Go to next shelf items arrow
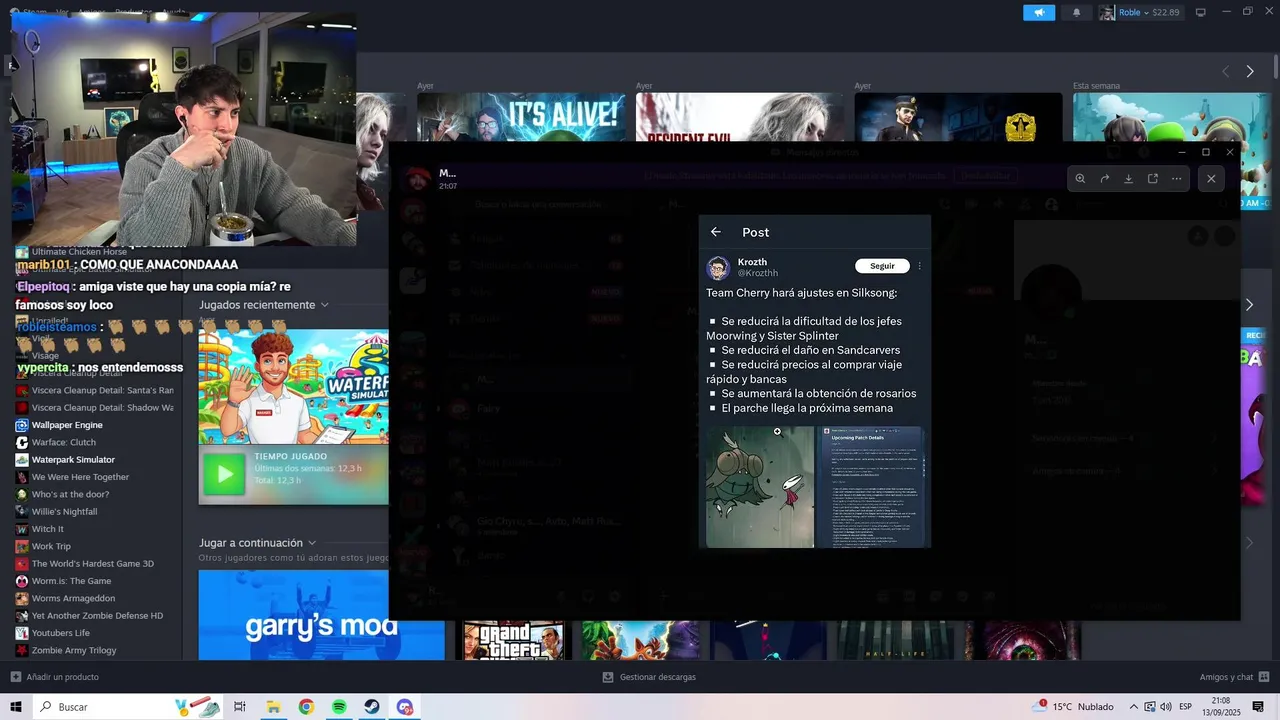1280x720 pixels. (x=1249, y=71)
